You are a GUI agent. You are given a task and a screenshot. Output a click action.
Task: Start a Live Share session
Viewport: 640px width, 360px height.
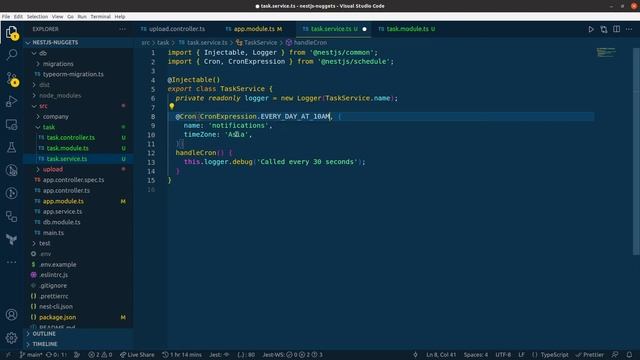coord(137,355)
